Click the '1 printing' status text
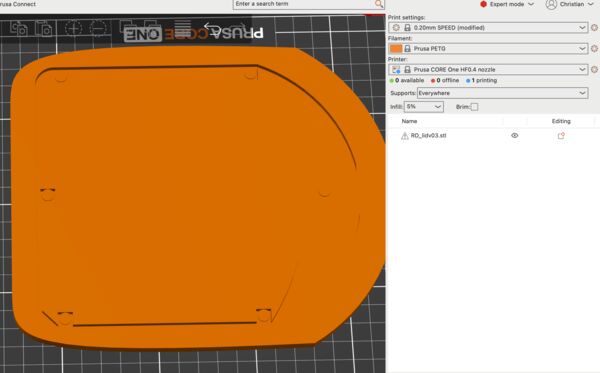 [x=484, y=80]
